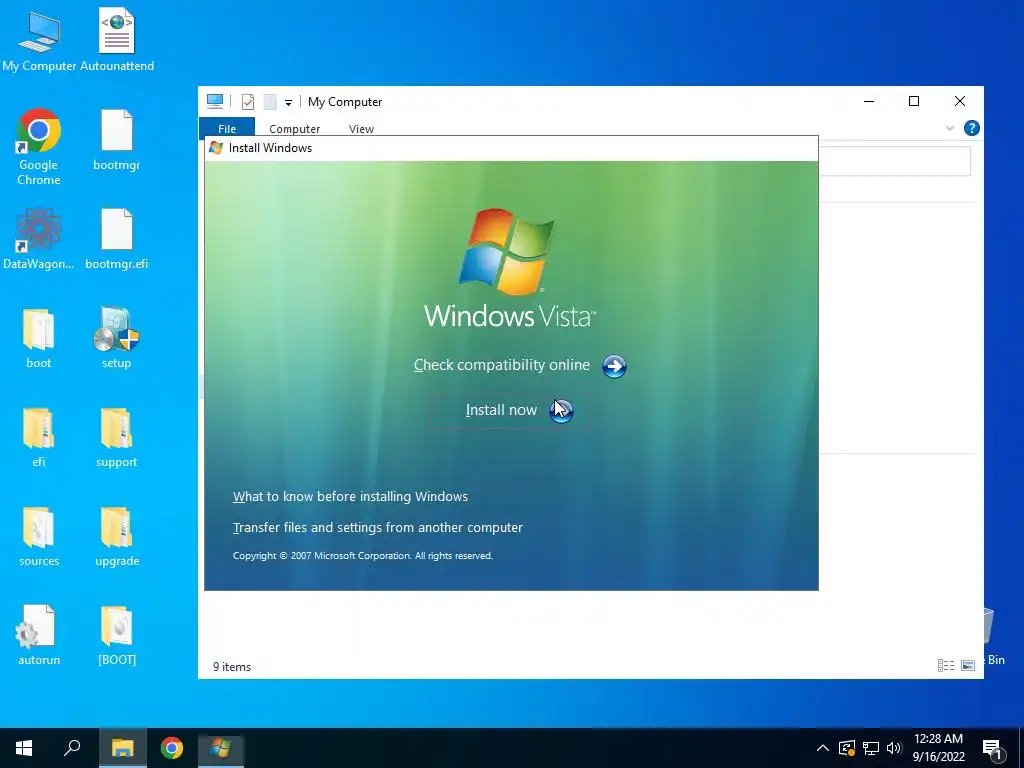Open the File tab in My Computer

click(x=227, y=129)
